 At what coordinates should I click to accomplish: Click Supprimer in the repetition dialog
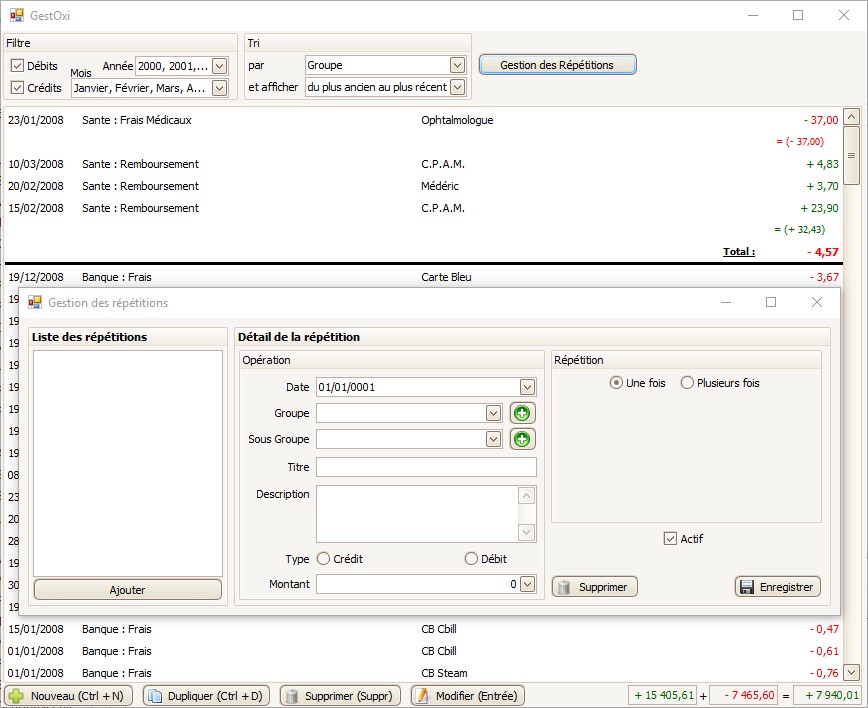595,587
